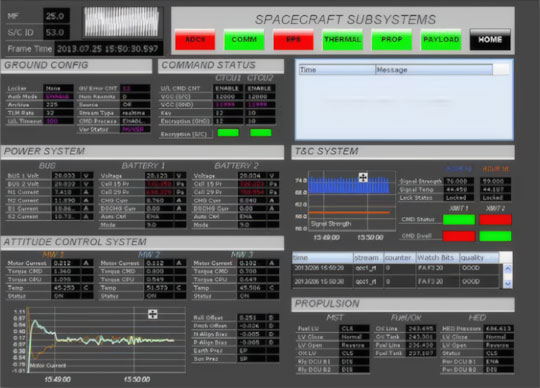This screenshot has height=388, width=540.
Task: Click the Signal Strength 76.000 value
Action: 459,181
